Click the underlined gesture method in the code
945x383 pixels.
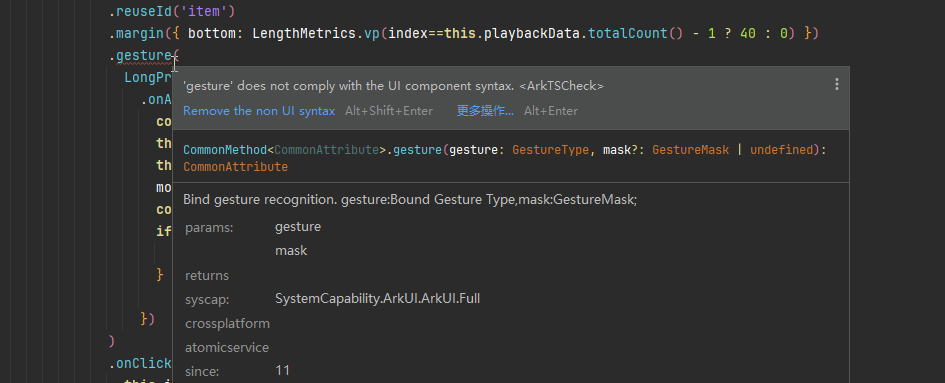click(143, 56)
